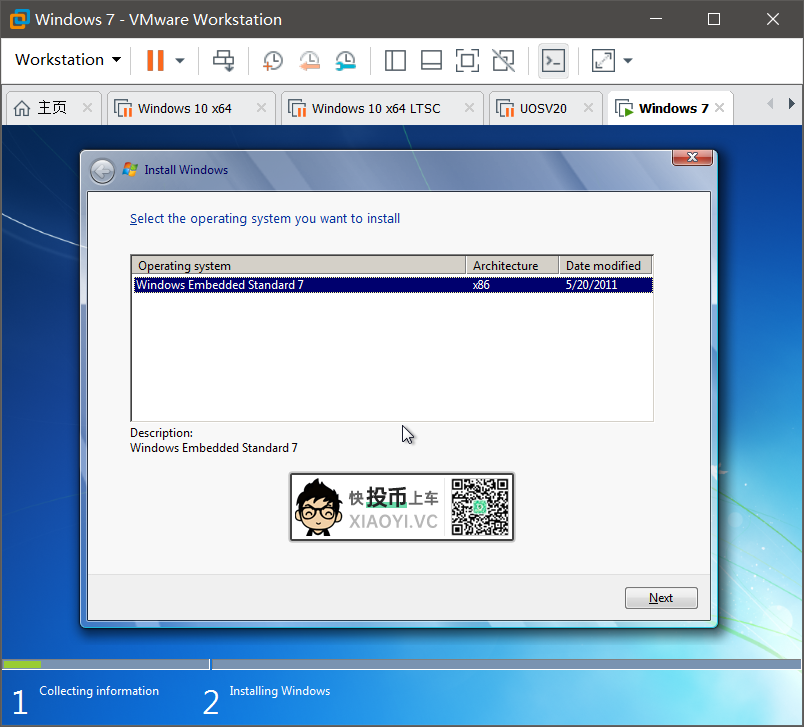This screenshot has height=727, width=804.
Task: Switch to the Windows 10 x64 LTSC tab
Action: [375, 108]
